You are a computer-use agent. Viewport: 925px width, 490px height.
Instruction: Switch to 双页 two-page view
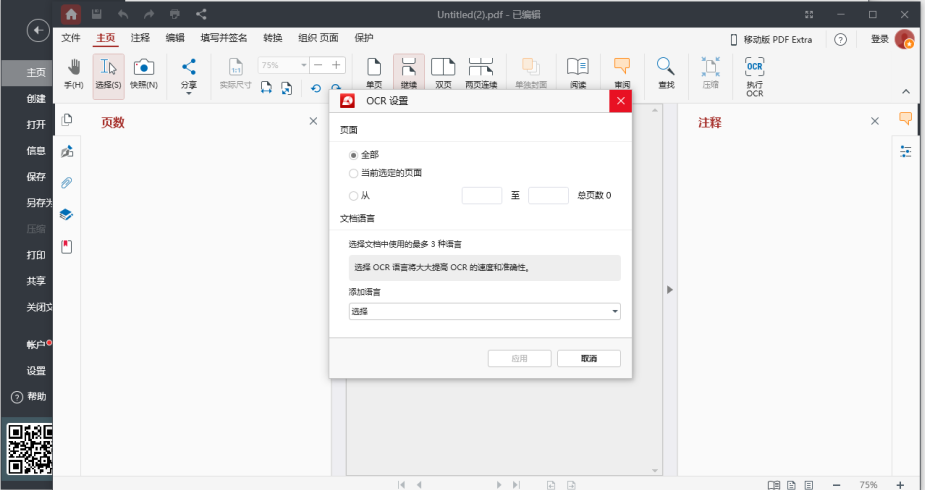(x=443, y=74)
